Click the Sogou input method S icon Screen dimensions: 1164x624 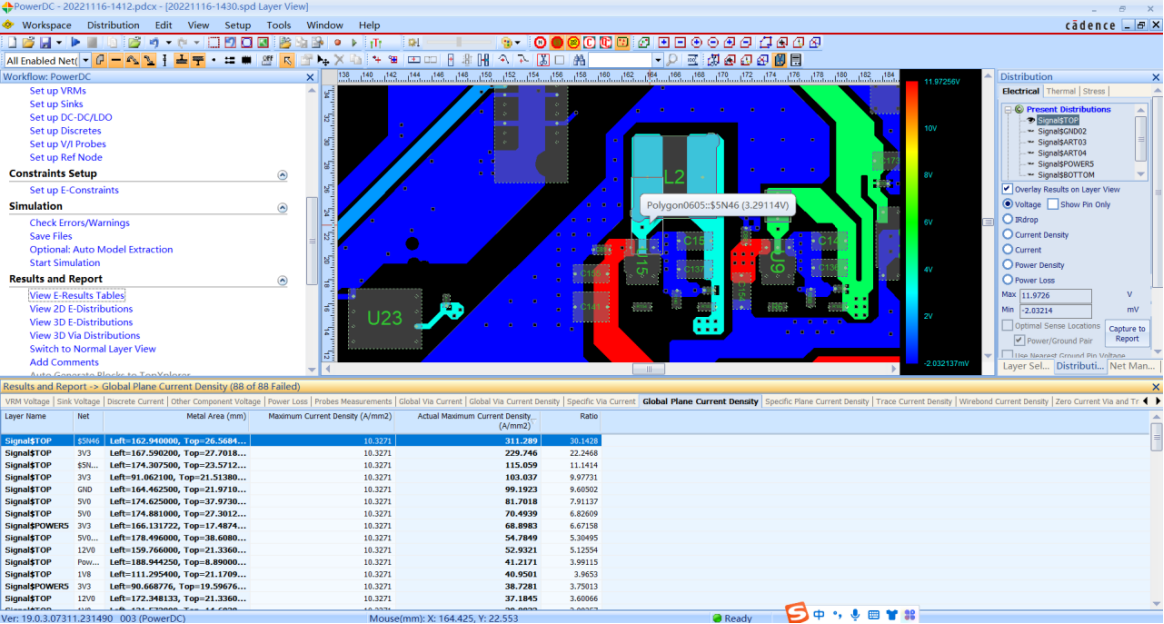coord(796,613)
